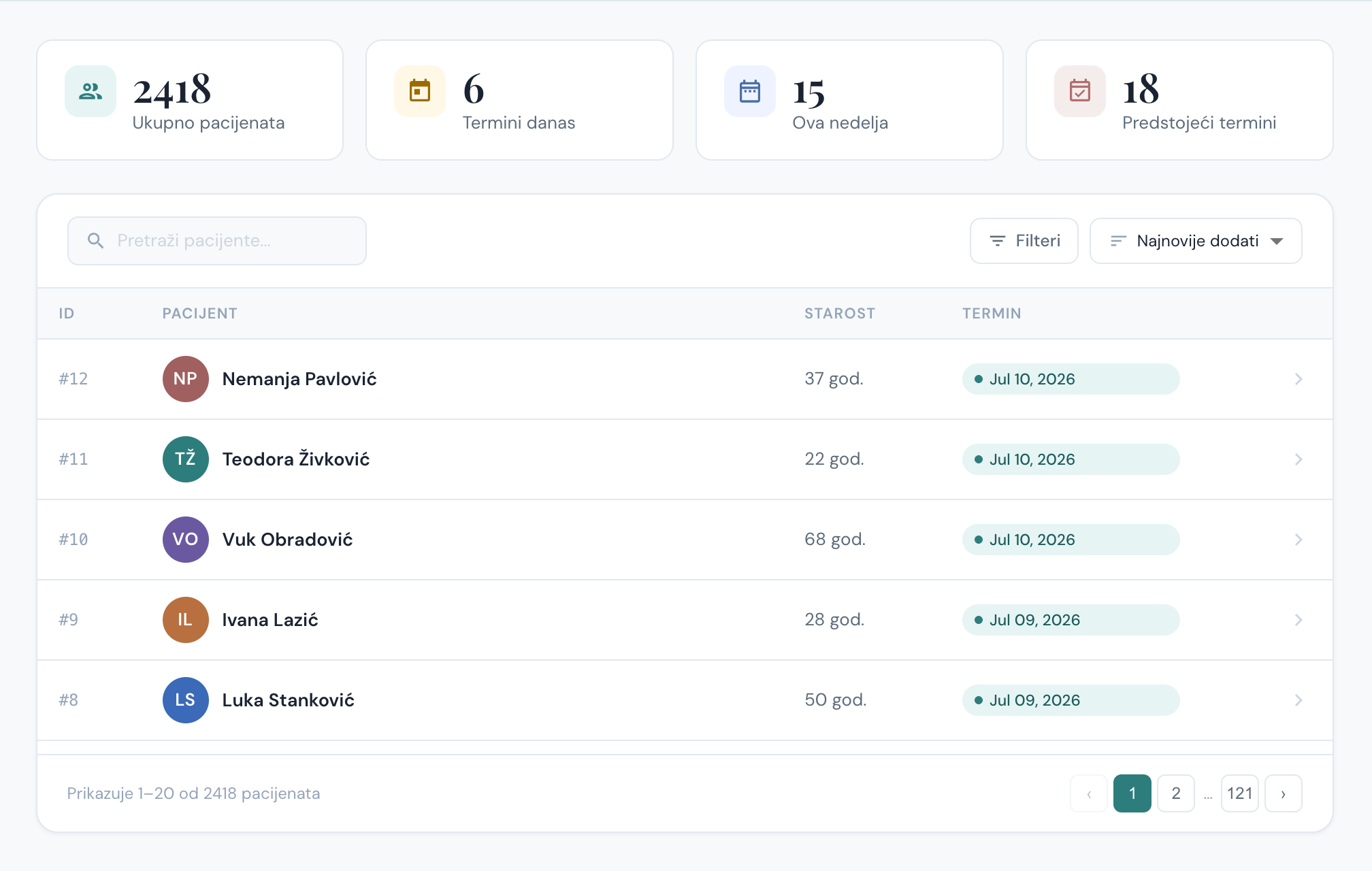Click the TŽ avatar of Teodora Živković
Viewport: 1372px width, 871px height.
point(185,459)
